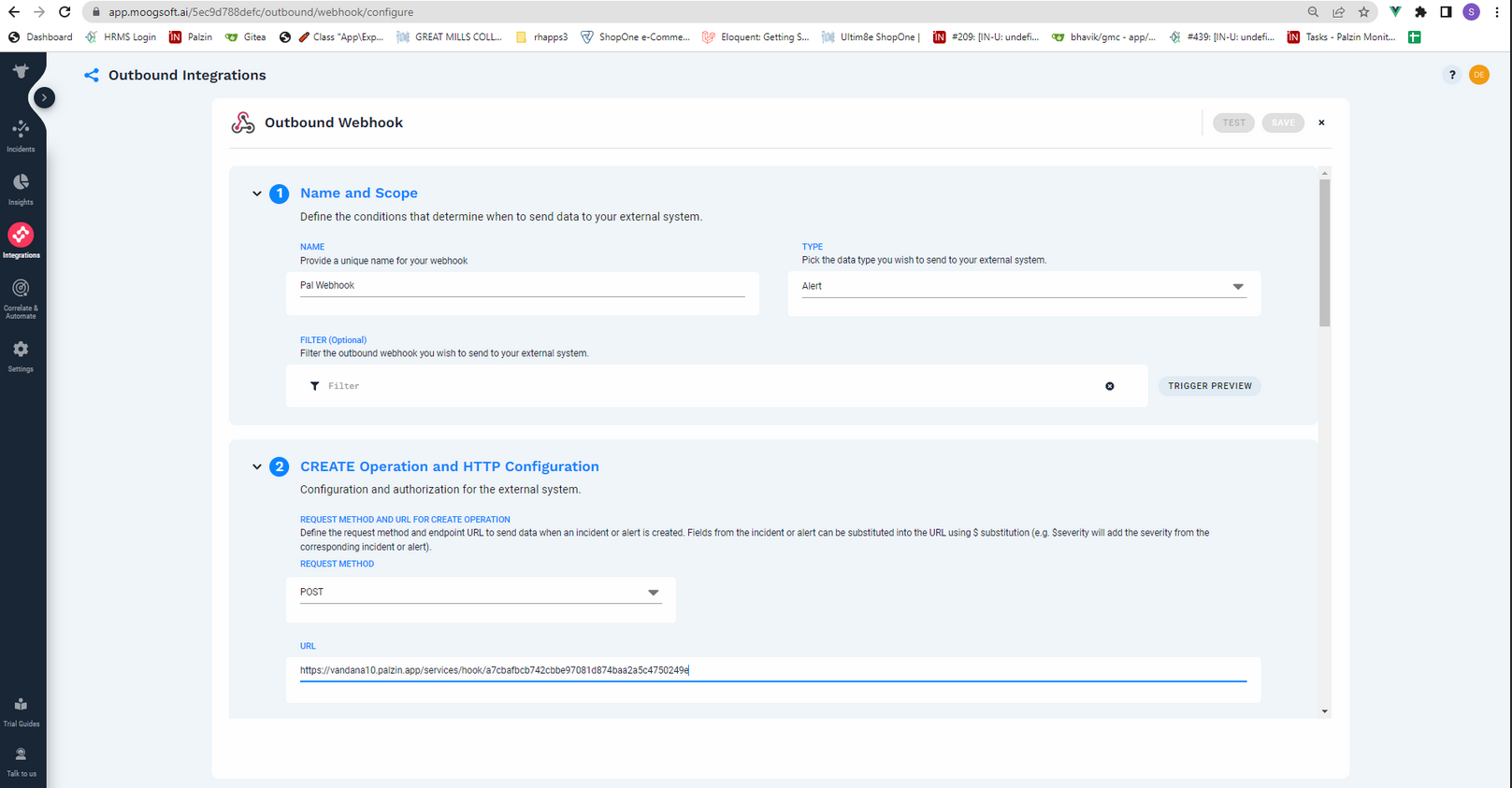The width and height of the screenshot is (1512, 788).
Task: Click the SAVE button
Action: [x=1283, y=122]
